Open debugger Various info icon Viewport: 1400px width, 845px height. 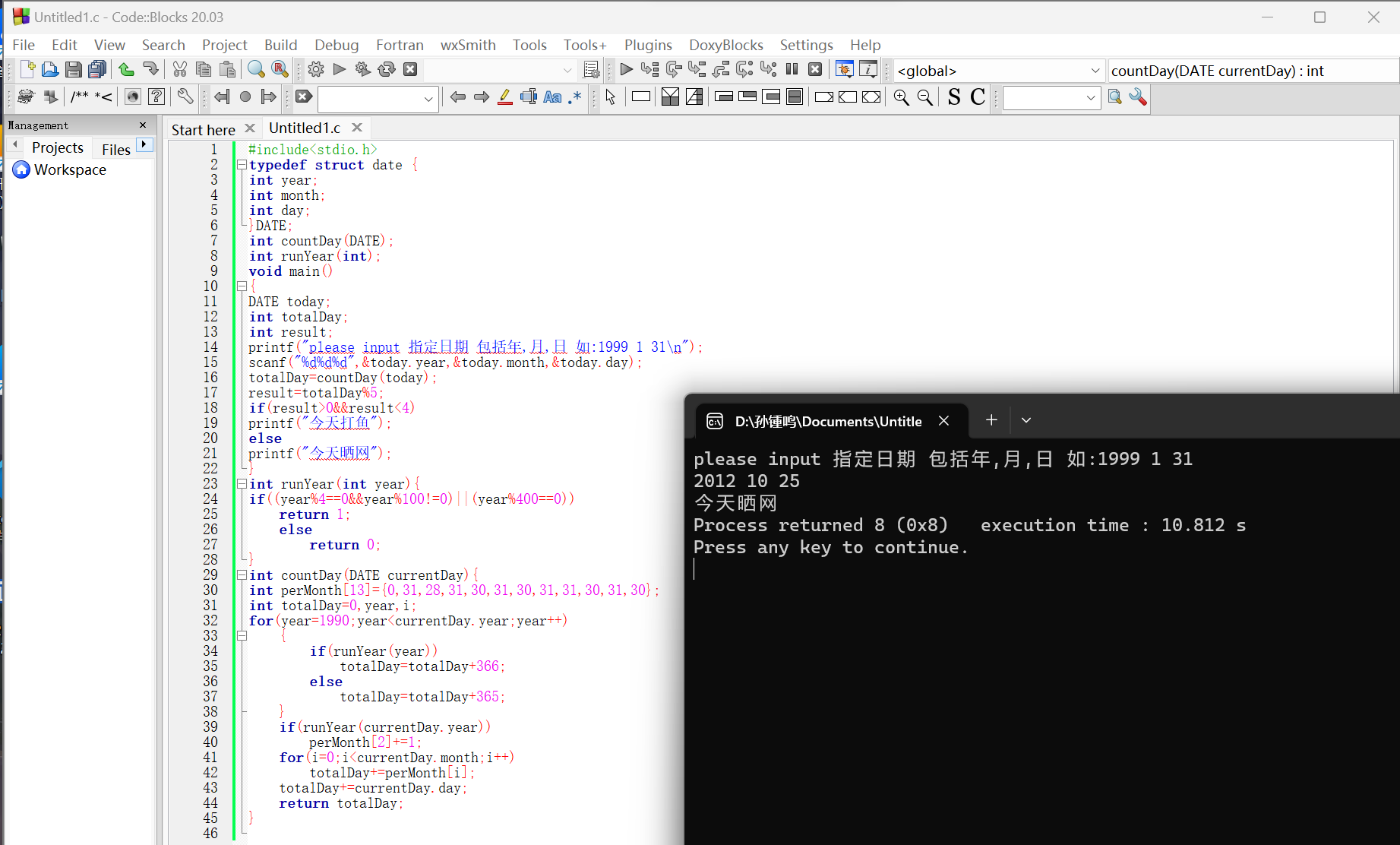coord(868,70)
